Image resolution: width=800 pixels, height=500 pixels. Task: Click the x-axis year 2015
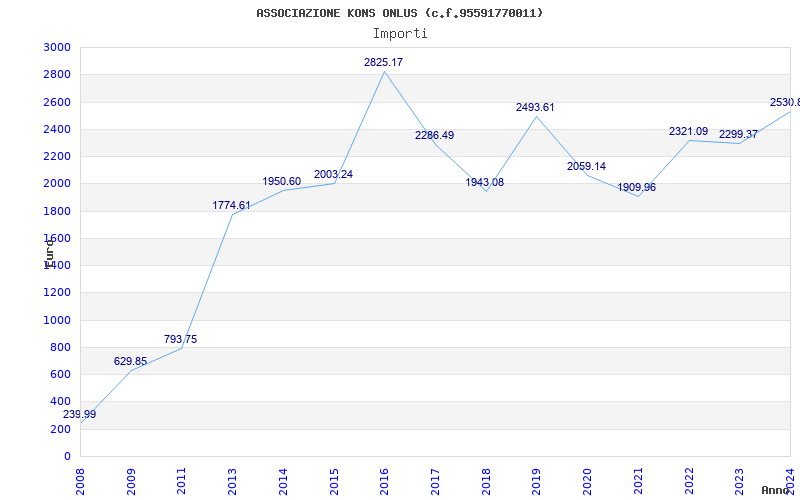tap(334, 482)
